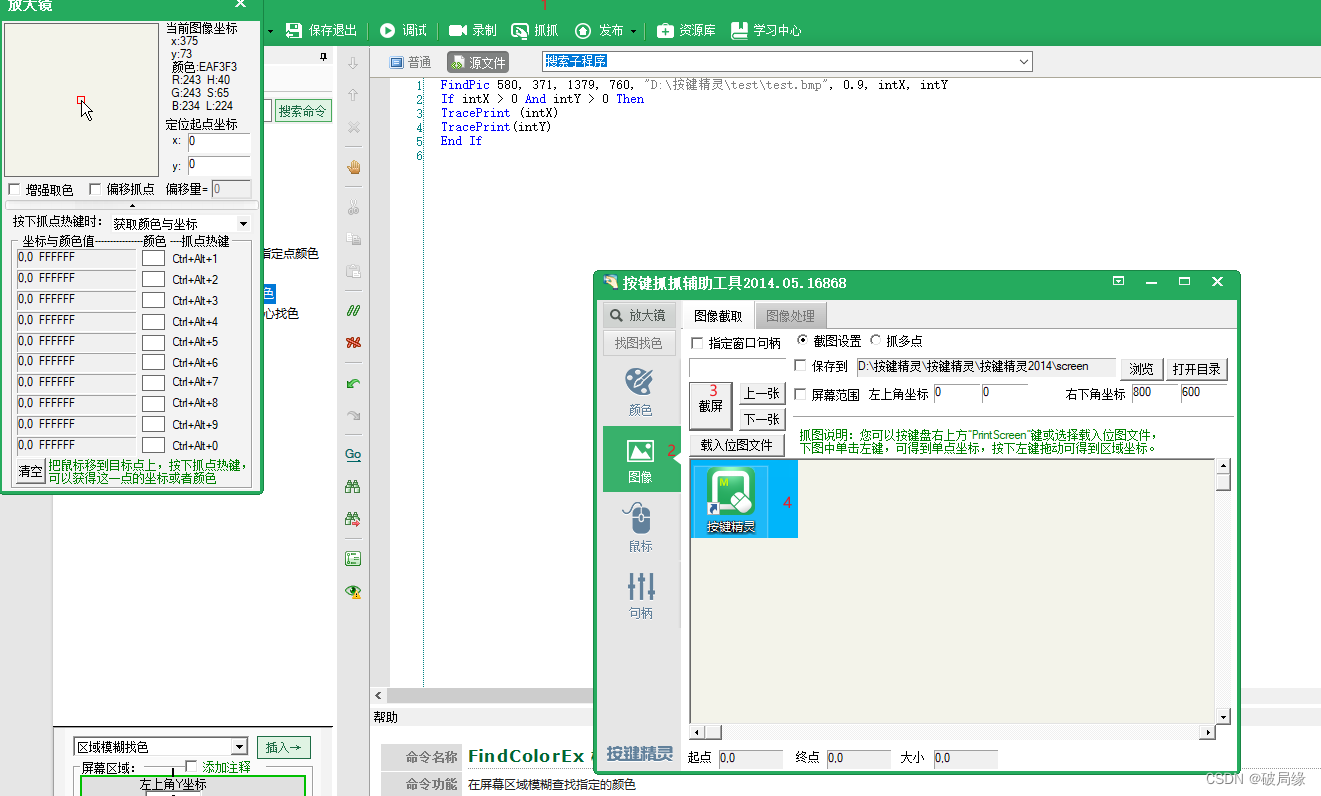The height and width of the screenshot is (796, 1321).
Task: Open the menu dropdown icon in capture tool titlebar
Action: point(1119,282)
